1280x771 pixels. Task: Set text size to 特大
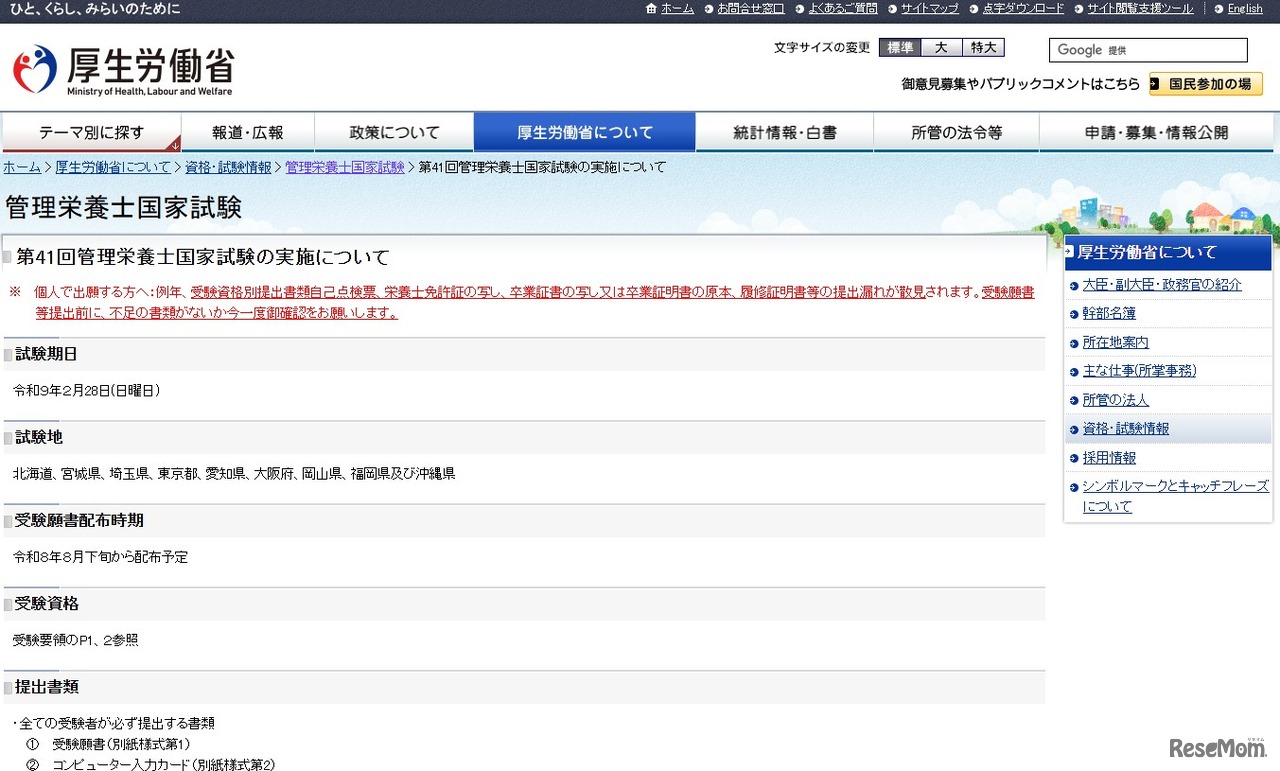(x=983, y=48)
